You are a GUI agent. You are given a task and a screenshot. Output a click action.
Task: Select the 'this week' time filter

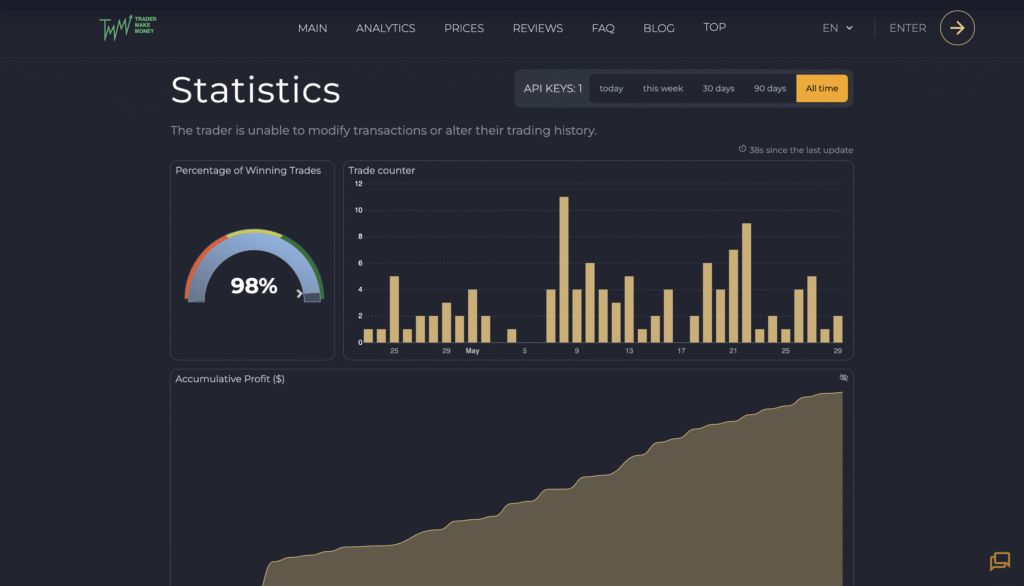coord(662,88)
